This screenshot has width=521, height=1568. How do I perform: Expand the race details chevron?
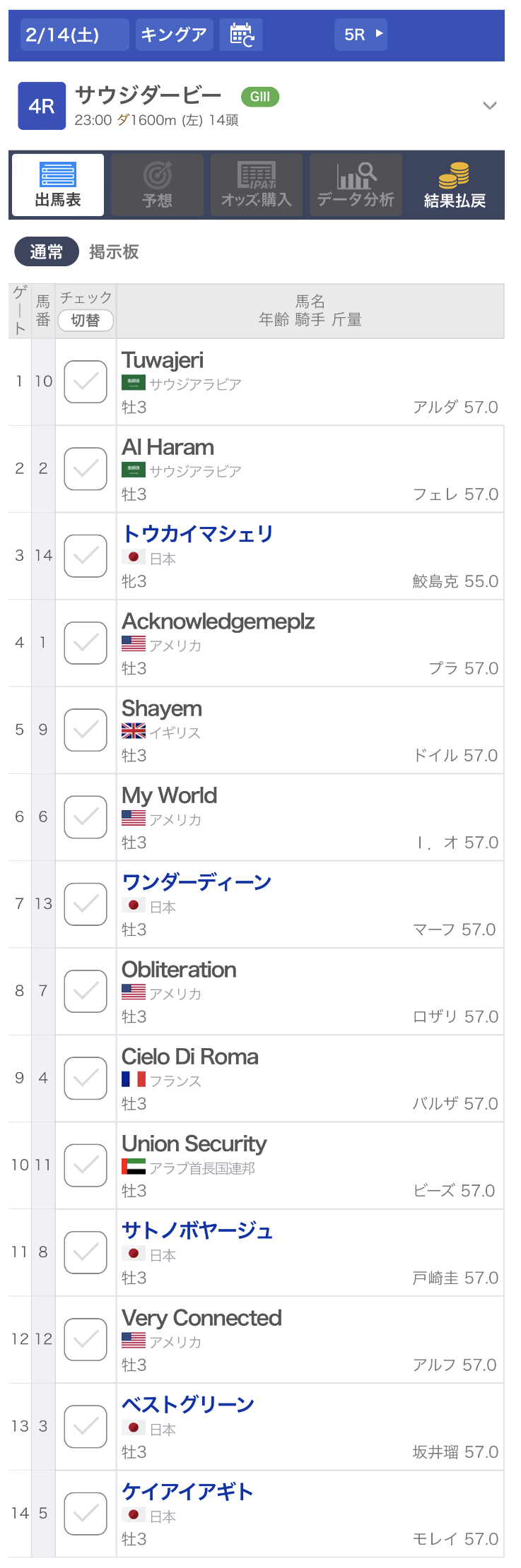pyautogui.click(x=489, y=106)
